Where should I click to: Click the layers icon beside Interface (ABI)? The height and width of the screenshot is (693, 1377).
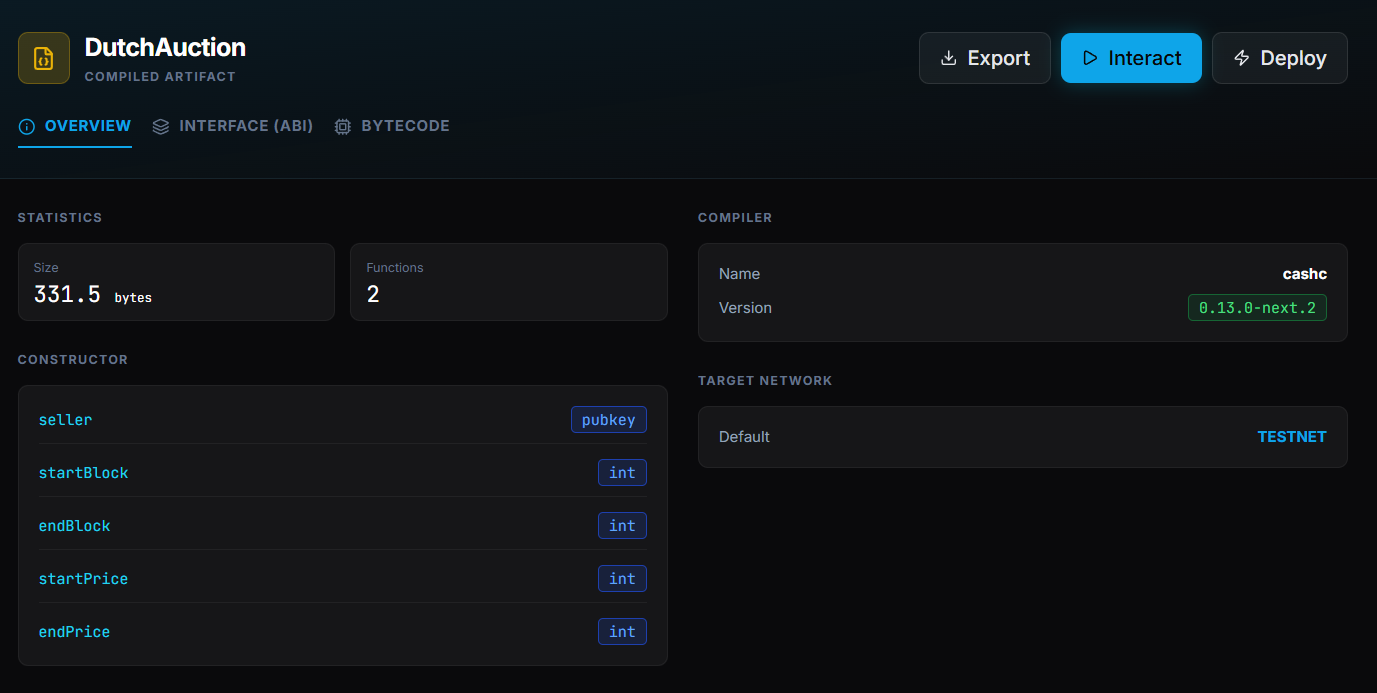point(161,127)
